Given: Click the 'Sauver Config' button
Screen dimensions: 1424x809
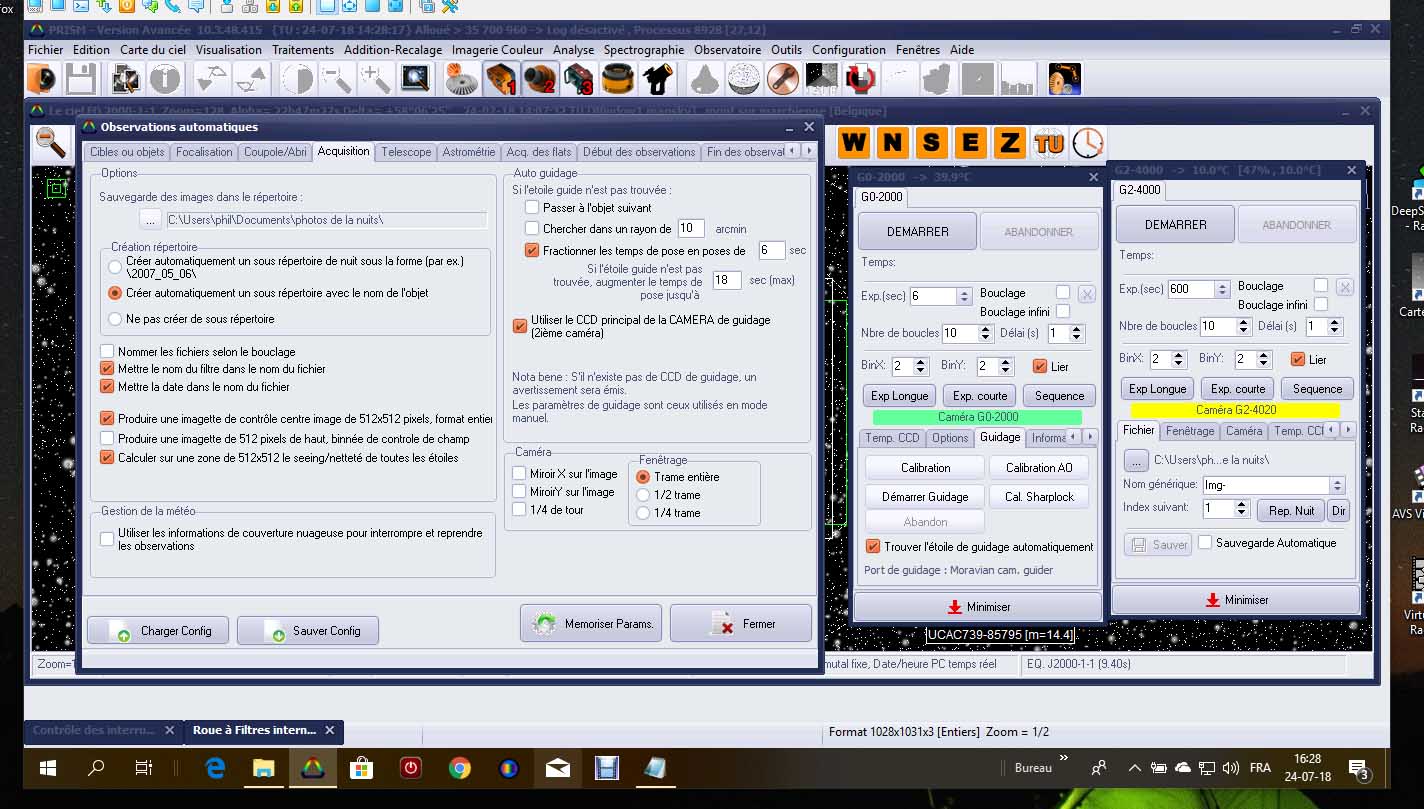Looking at the screenshot, I should point(309,631).
